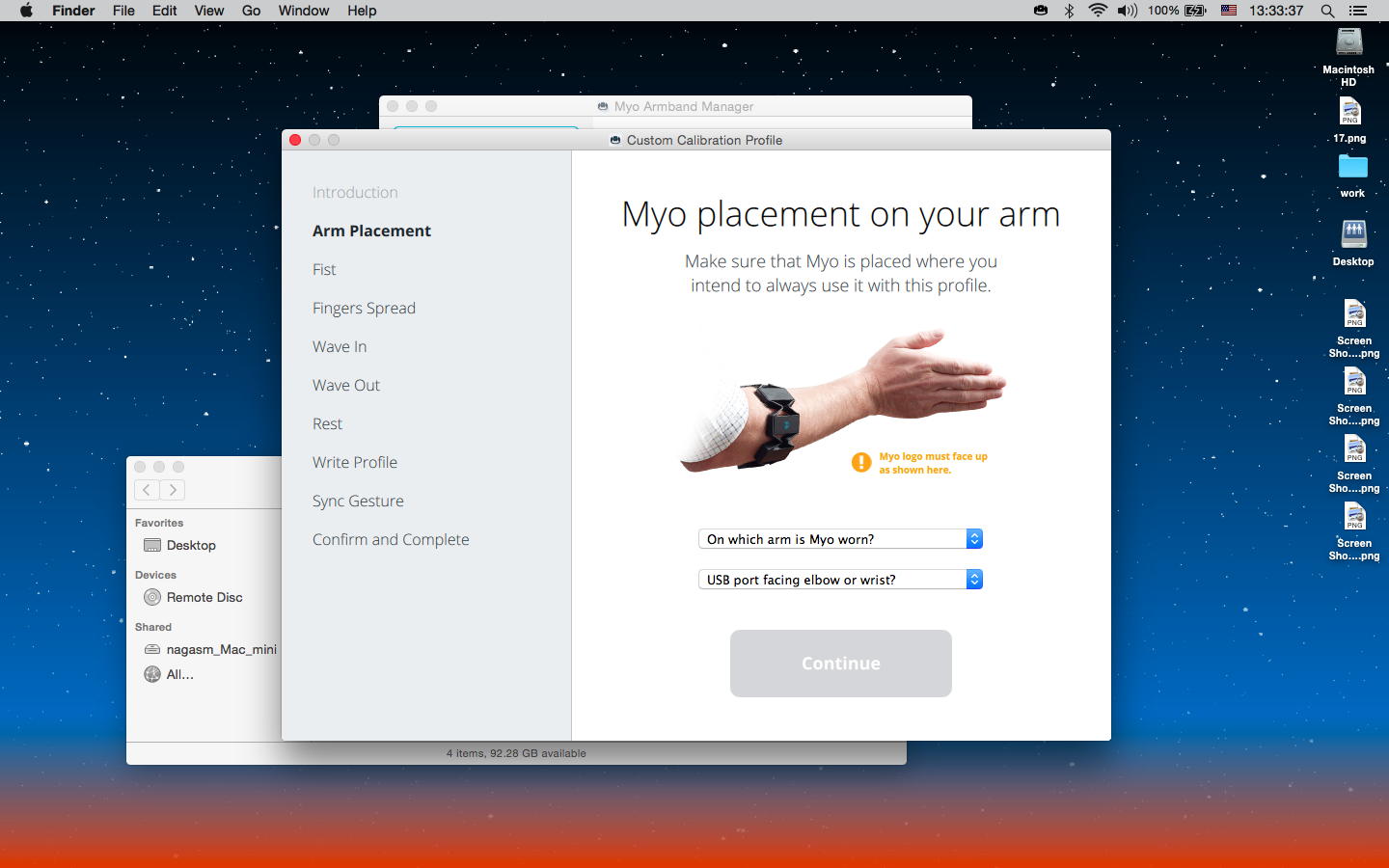Click the menu bar clock
Viewport: 1389px width, 868px height.
point(1276,11)
